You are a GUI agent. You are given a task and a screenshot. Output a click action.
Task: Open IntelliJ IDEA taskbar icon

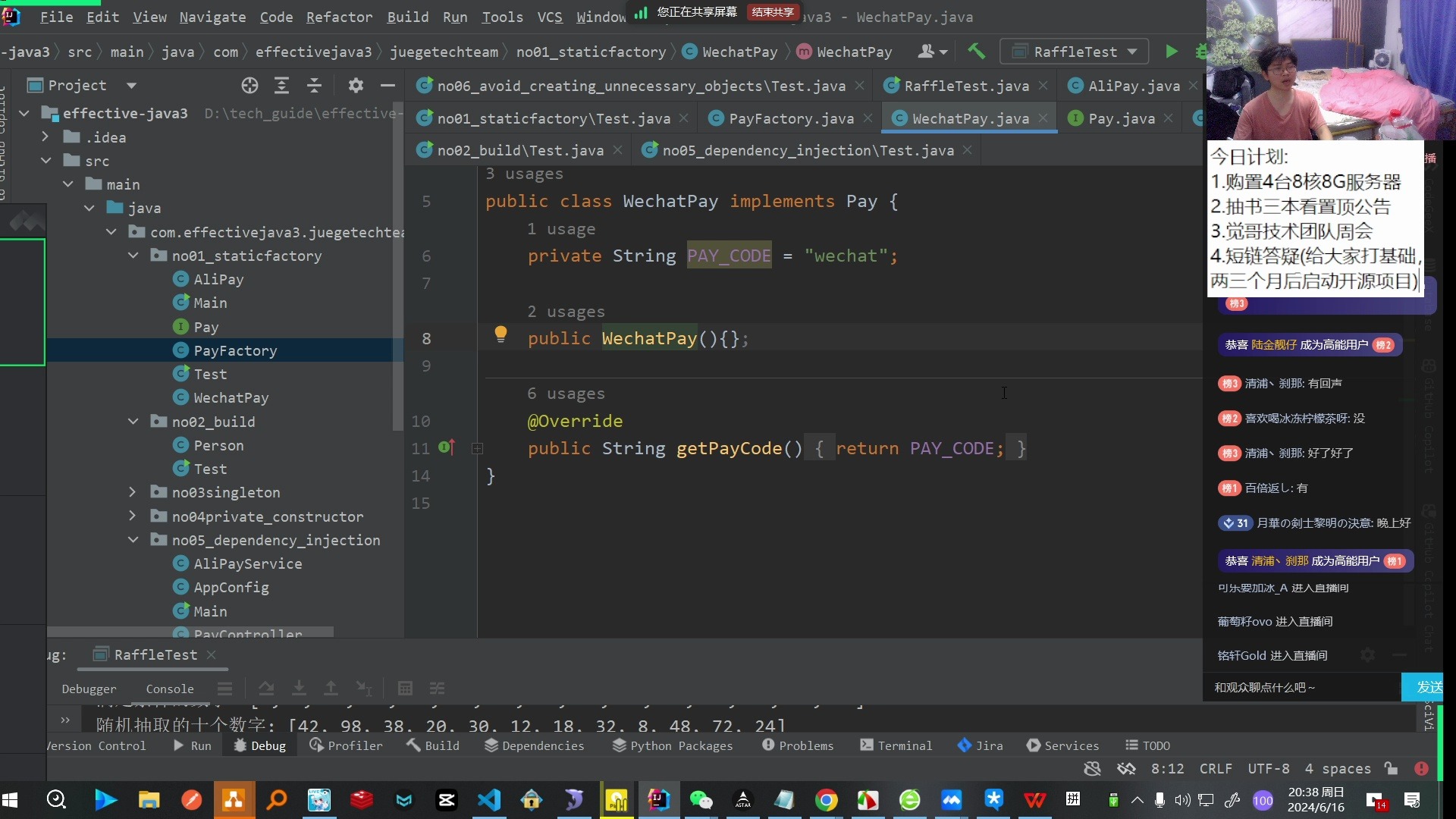[658, 800]
